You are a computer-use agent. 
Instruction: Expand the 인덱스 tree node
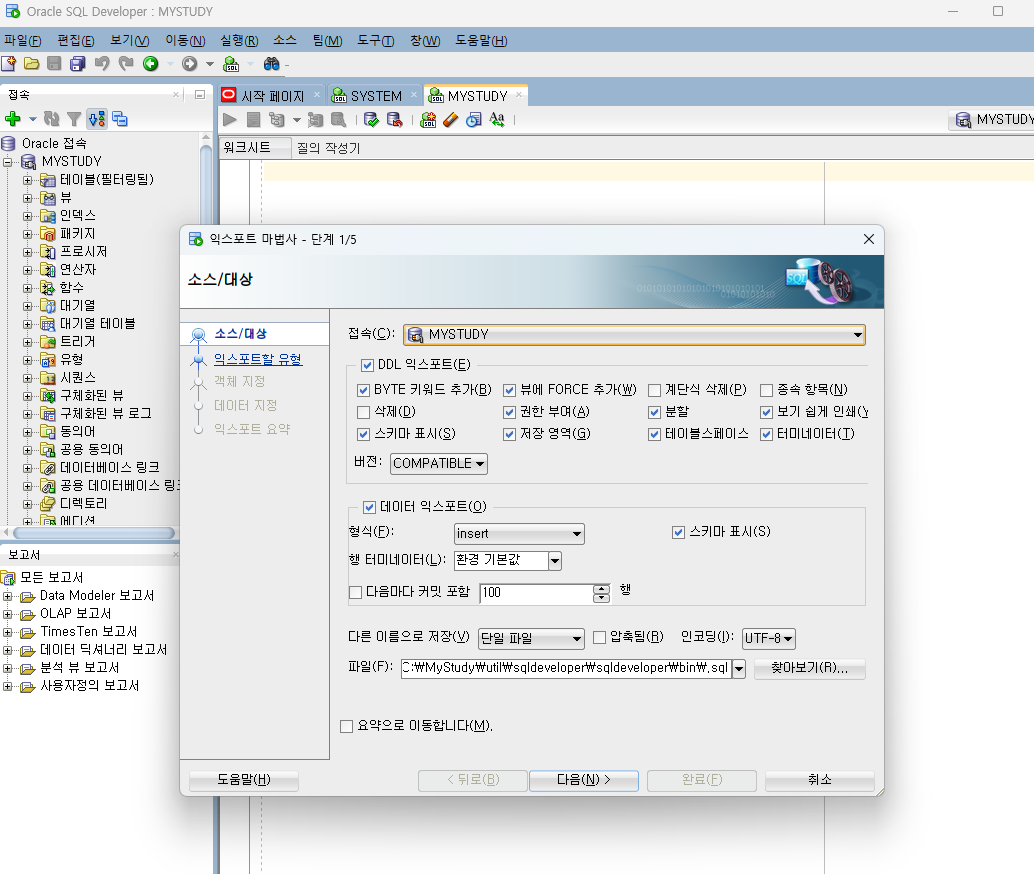click(27, 216)
